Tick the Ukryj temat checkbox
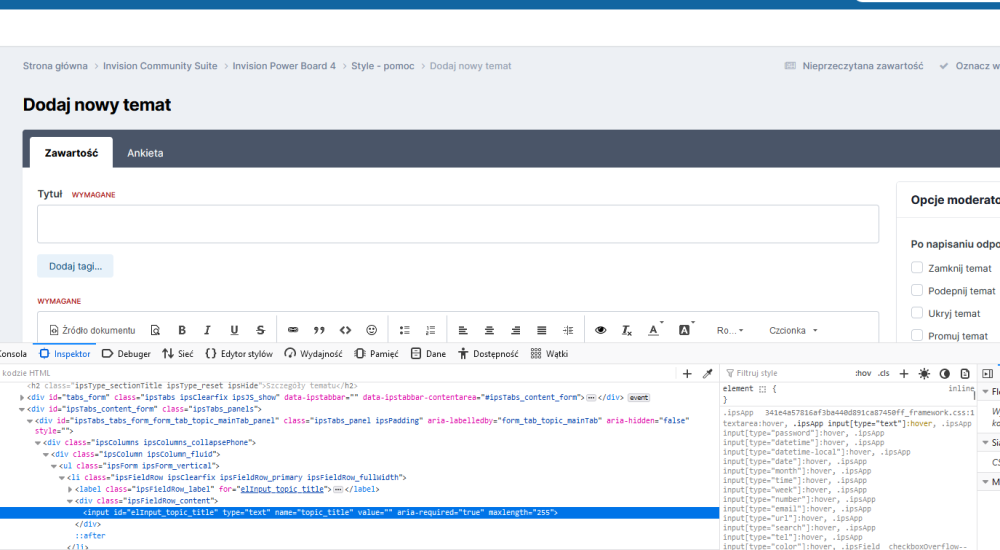 point(917,314)
